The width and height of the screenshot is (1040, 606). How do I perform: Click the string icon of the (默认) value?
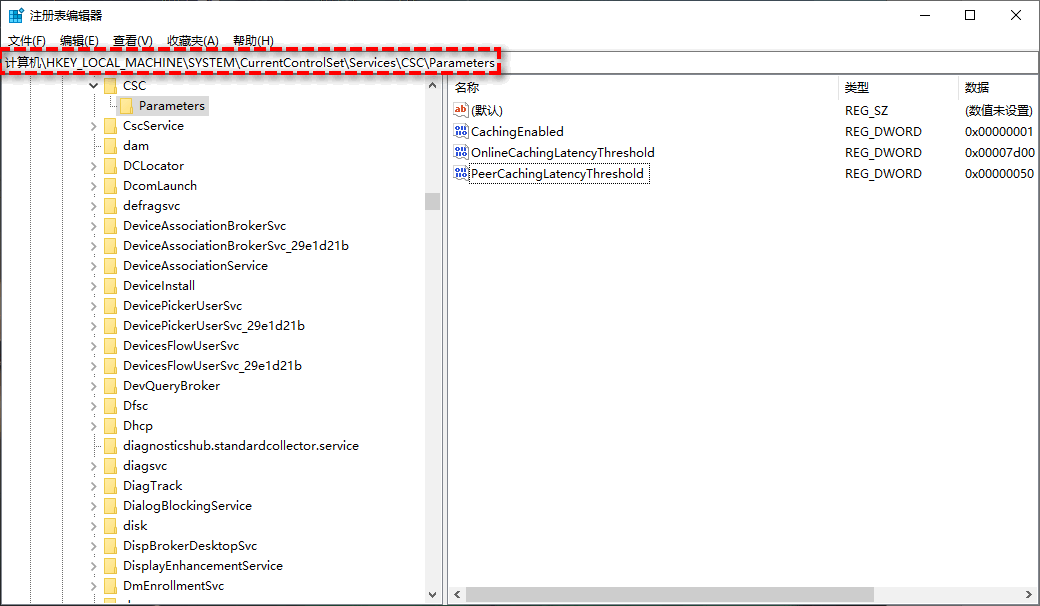click(460, 110)
